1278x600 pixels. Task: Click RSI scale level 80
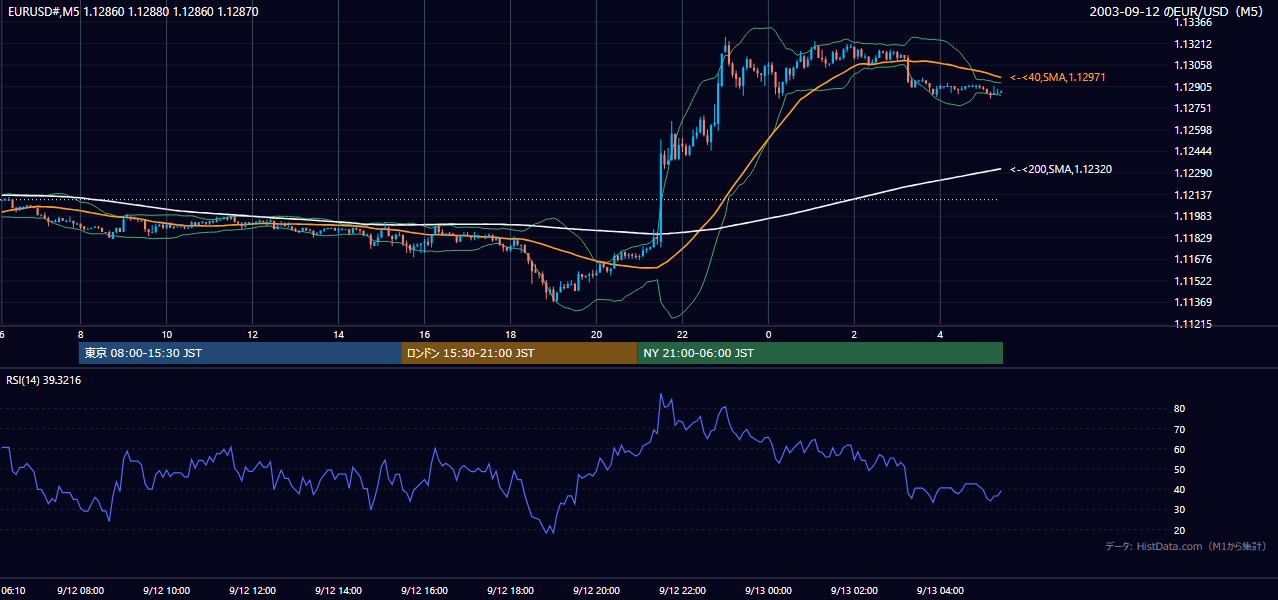click(1180, 409)
